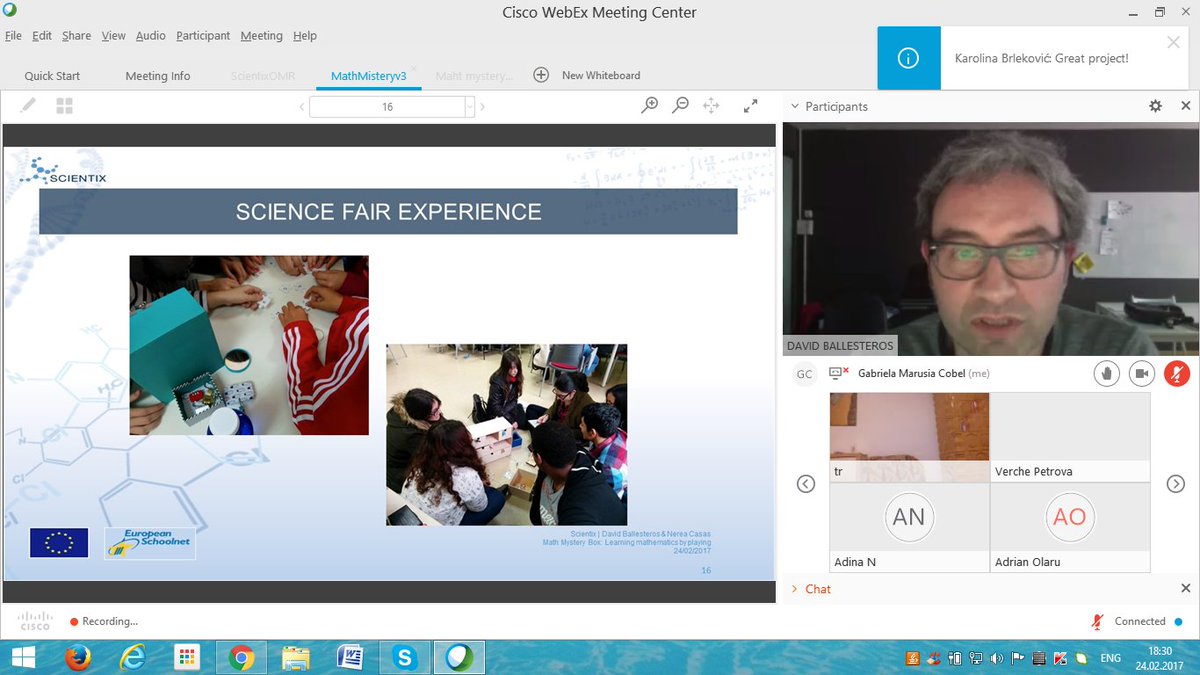Viewport: 1200px width, 675px height.
Task: Open the network tray icon
Action: pyautogui.click(x=975, y=658)
